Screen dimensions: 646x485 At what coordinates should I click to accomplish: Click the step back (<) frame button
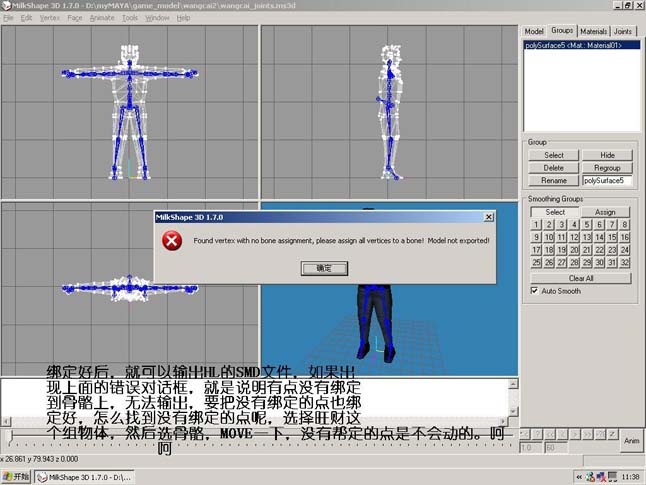[x=562, y=434]
